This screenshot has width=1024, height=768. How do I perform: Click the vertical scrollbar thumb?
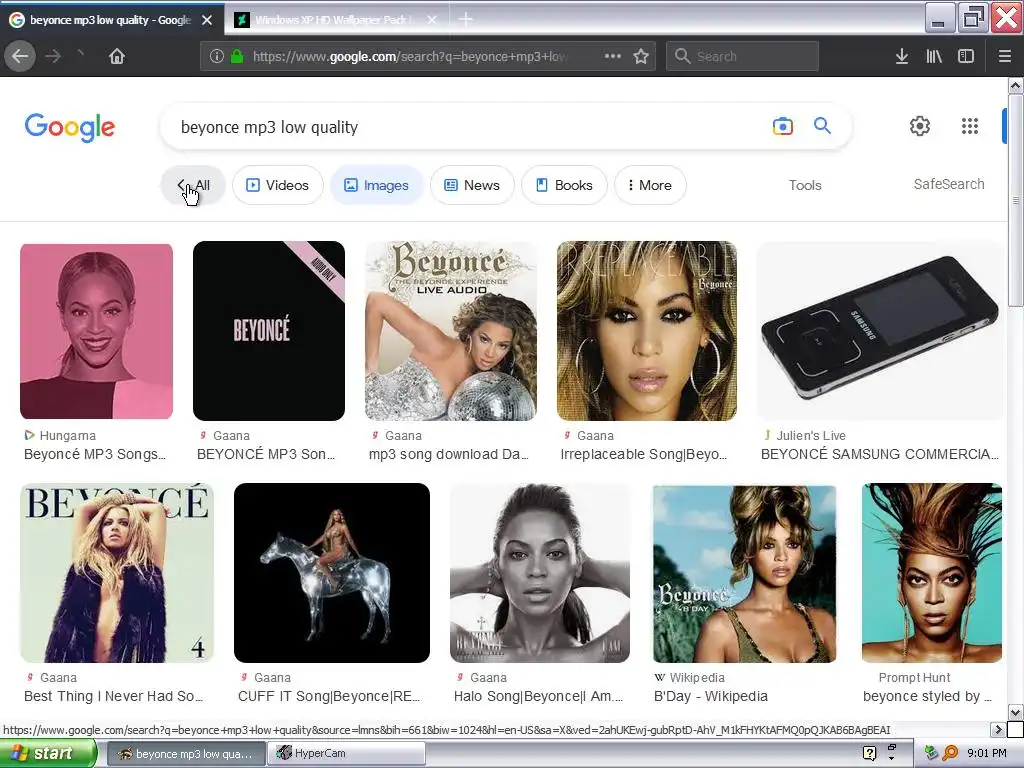[1016, 200]
